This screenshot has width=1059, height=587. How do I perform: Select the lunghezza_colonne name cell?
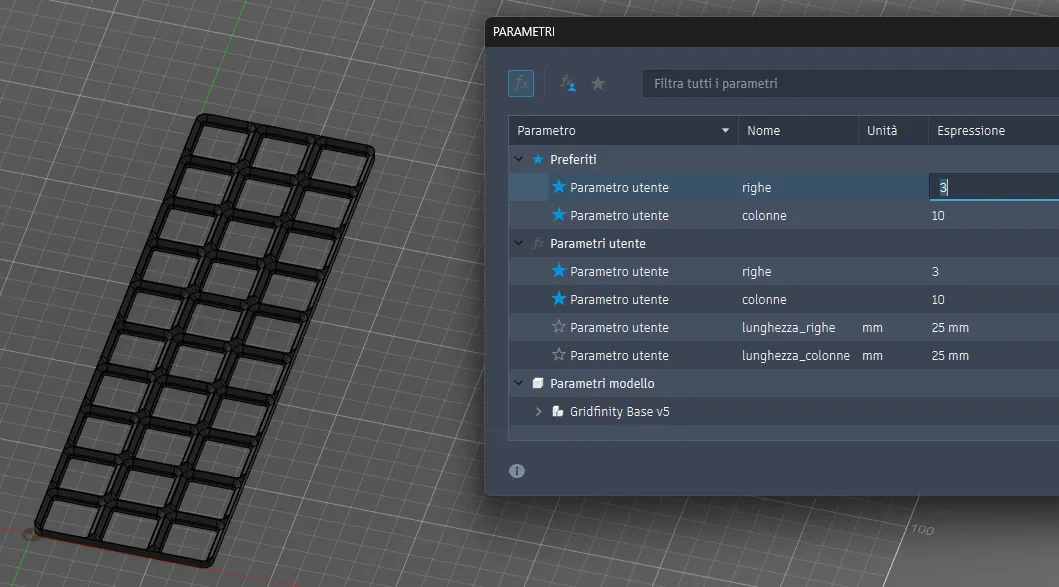coord(796,355)
